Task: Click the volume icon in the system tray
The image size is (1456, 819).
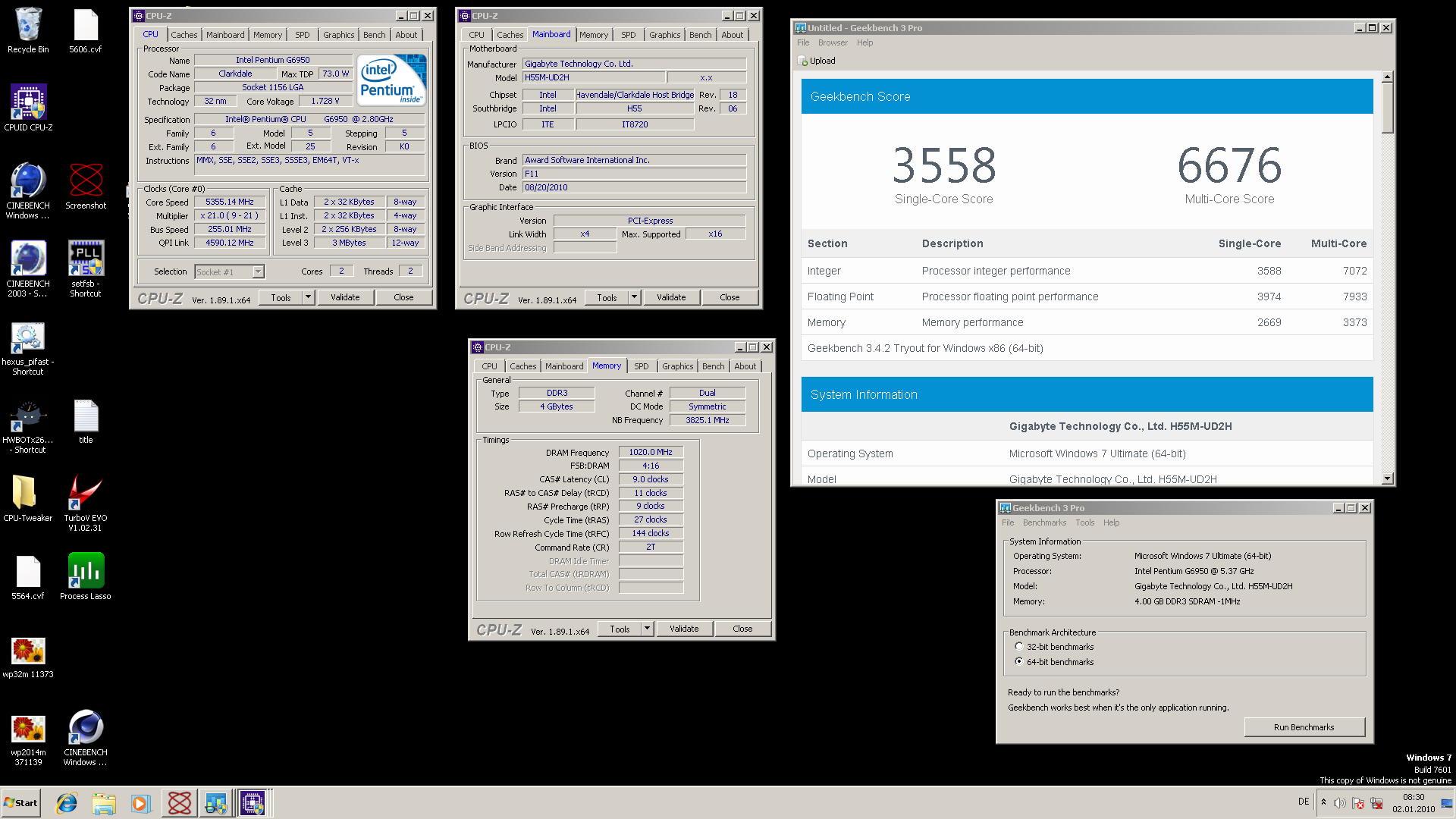Action: pyautogui.click(x=1340, y=803)
